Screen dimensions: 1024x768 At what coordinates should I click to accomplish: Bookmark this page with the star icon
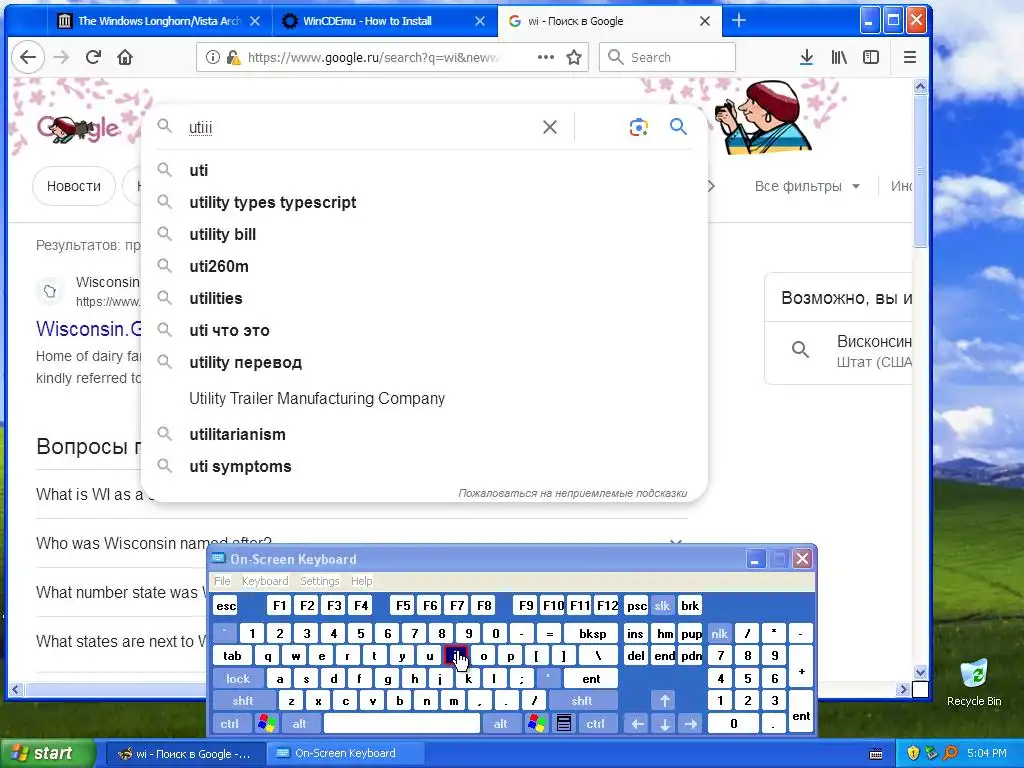pos(574,57)
